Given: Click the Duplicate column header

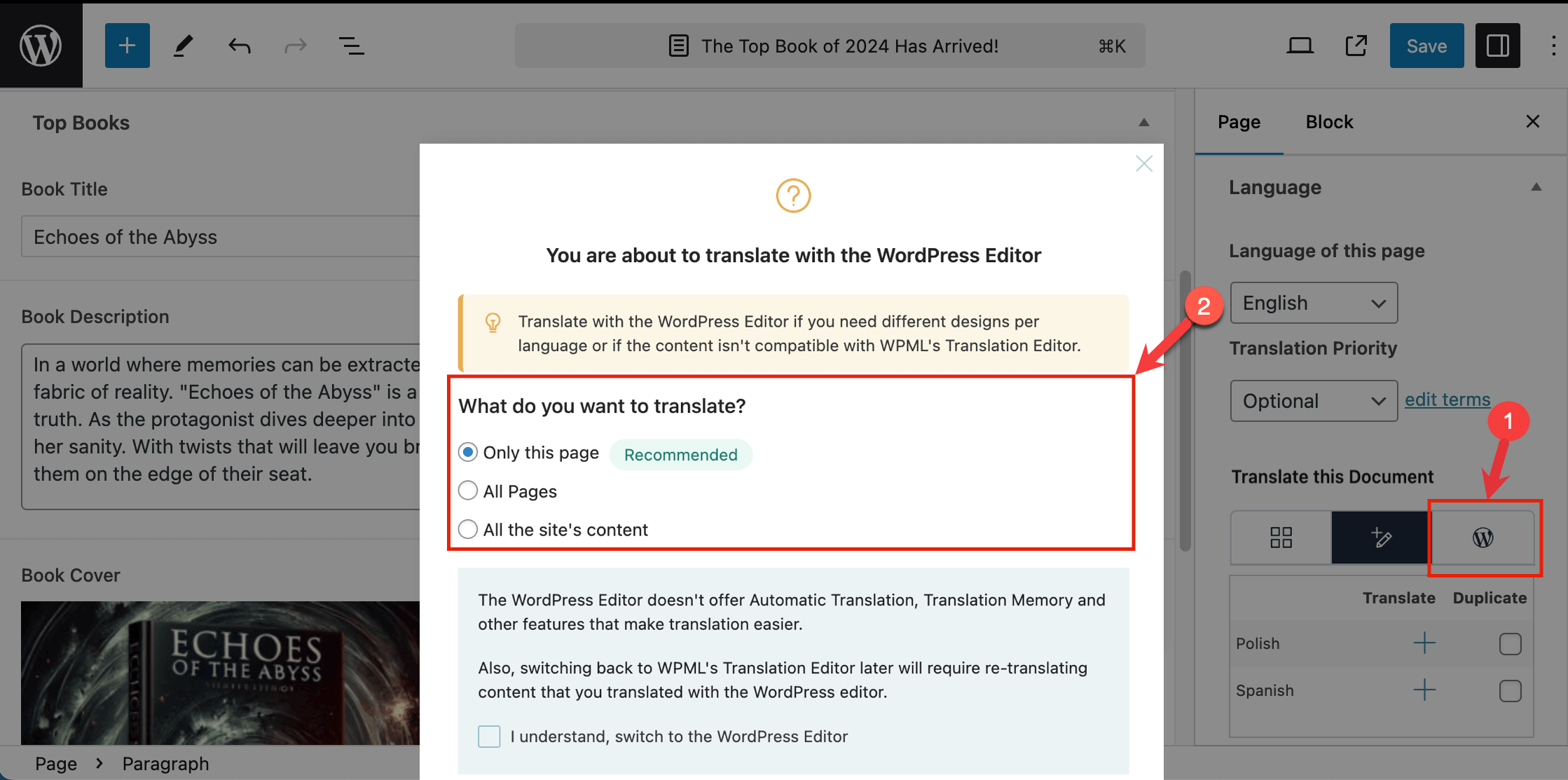Looking at the screenshot, I should pos(1490,598).
